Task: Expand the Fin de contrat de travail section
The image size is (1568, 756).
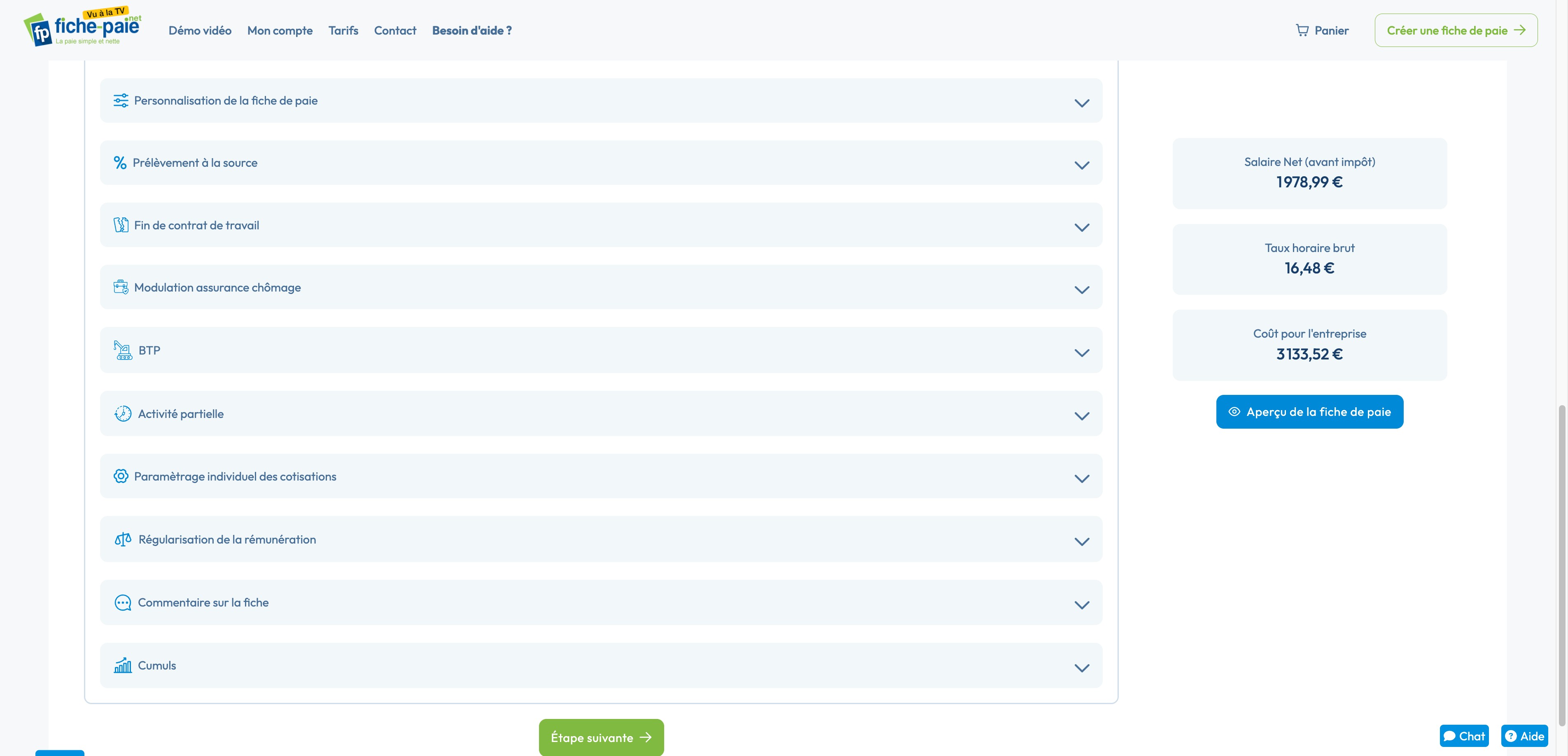Action: (1082, 227)
